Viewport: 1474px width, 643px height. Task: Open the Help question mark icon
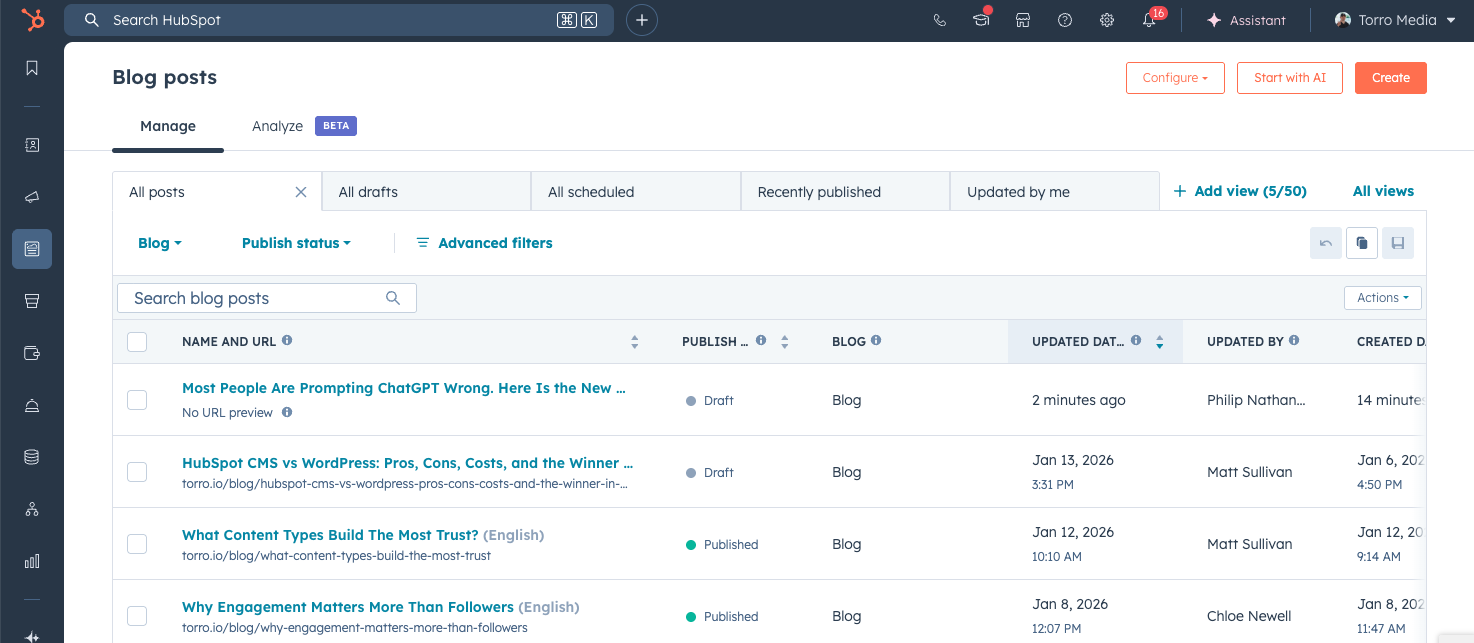click(1064, 19)
